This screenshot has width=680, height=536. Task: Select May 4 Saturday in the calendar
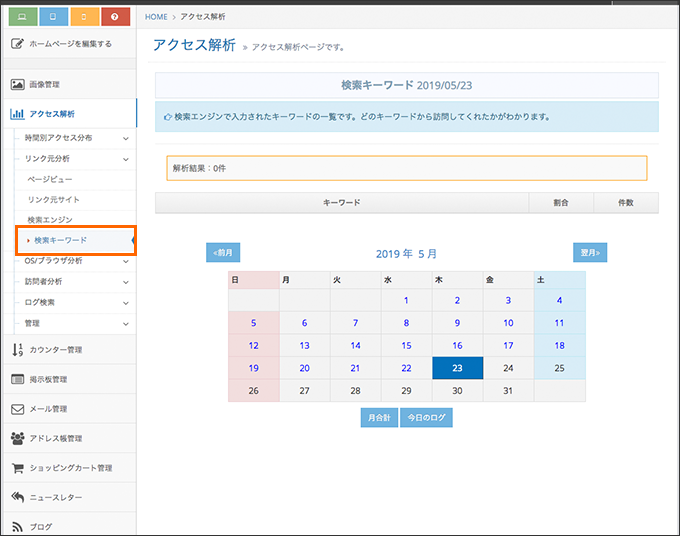[x=559, y=300]
